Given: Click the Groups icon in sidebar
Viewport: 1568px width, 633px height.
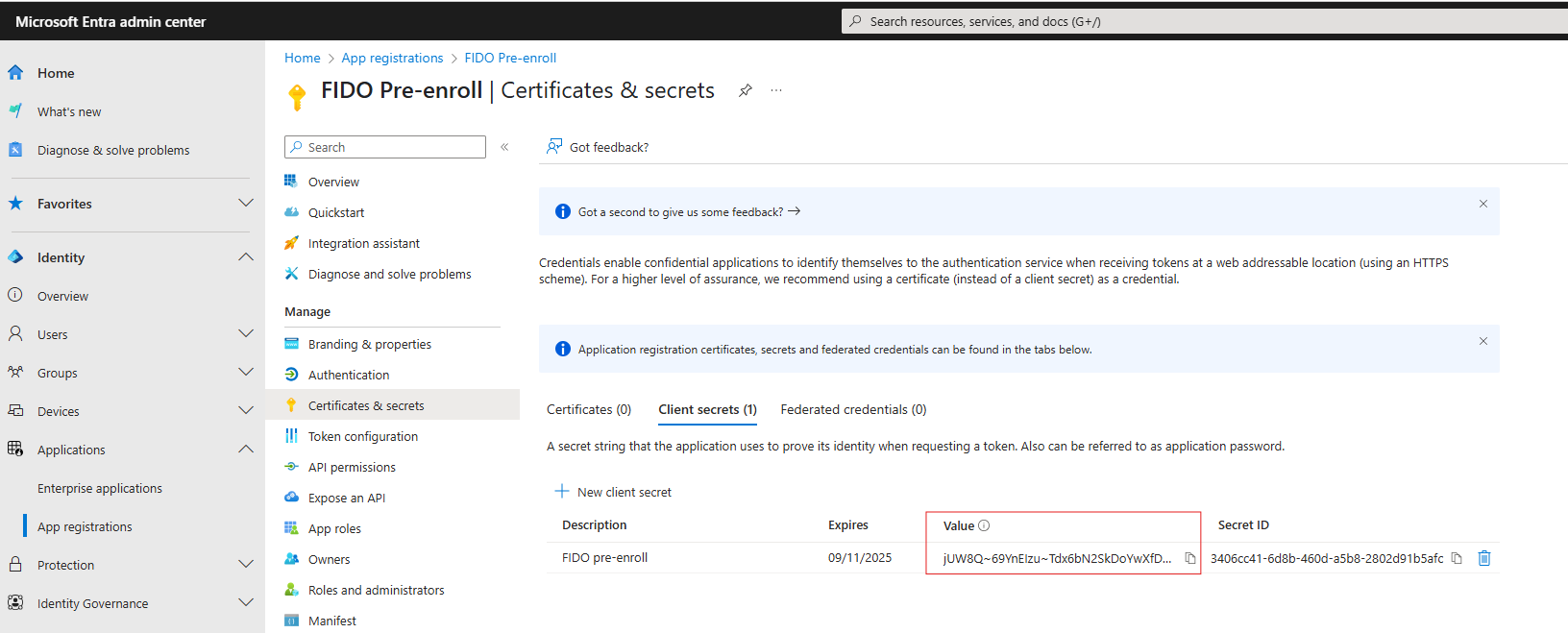Looking at the screenshot, I should pyautogui.click(x=15, y=372).
